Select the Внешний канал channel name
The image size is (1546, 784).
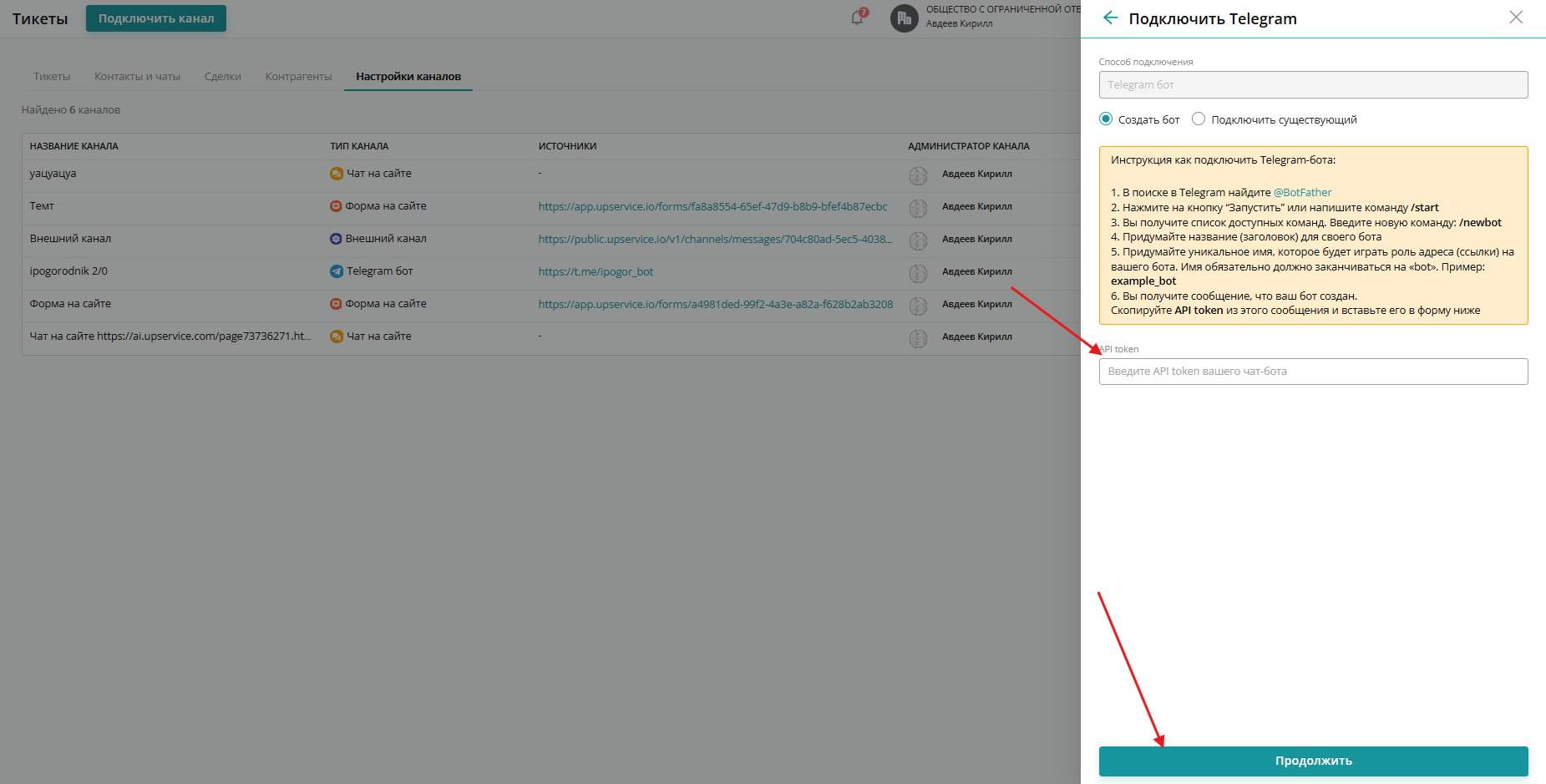tap(70, 239)
